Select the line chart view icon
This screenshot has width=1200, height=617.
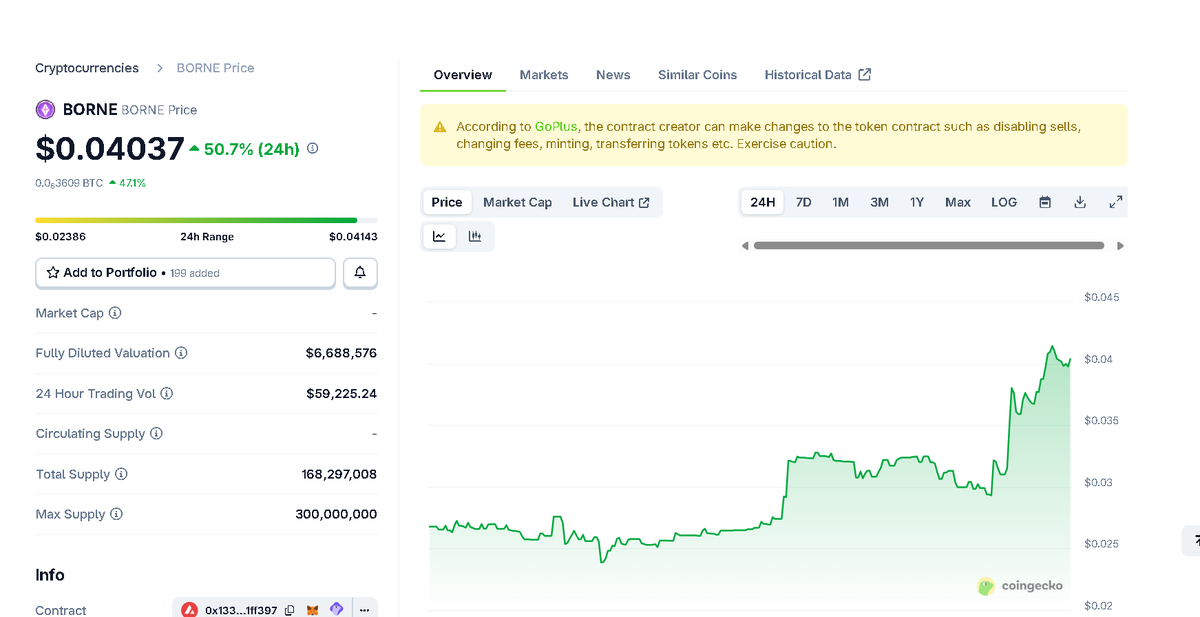[x=439, y=236]
